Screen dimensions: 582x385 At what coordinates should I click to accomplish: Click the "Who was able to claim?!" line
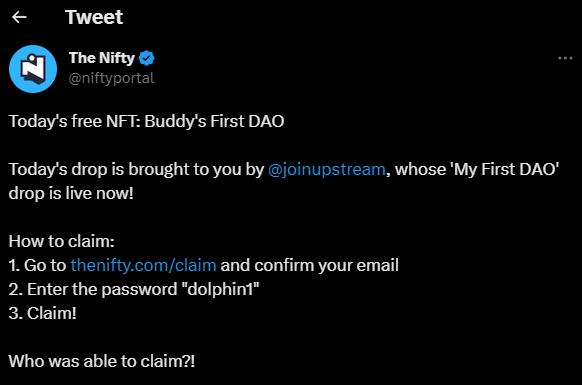click(x=102, y=361)
